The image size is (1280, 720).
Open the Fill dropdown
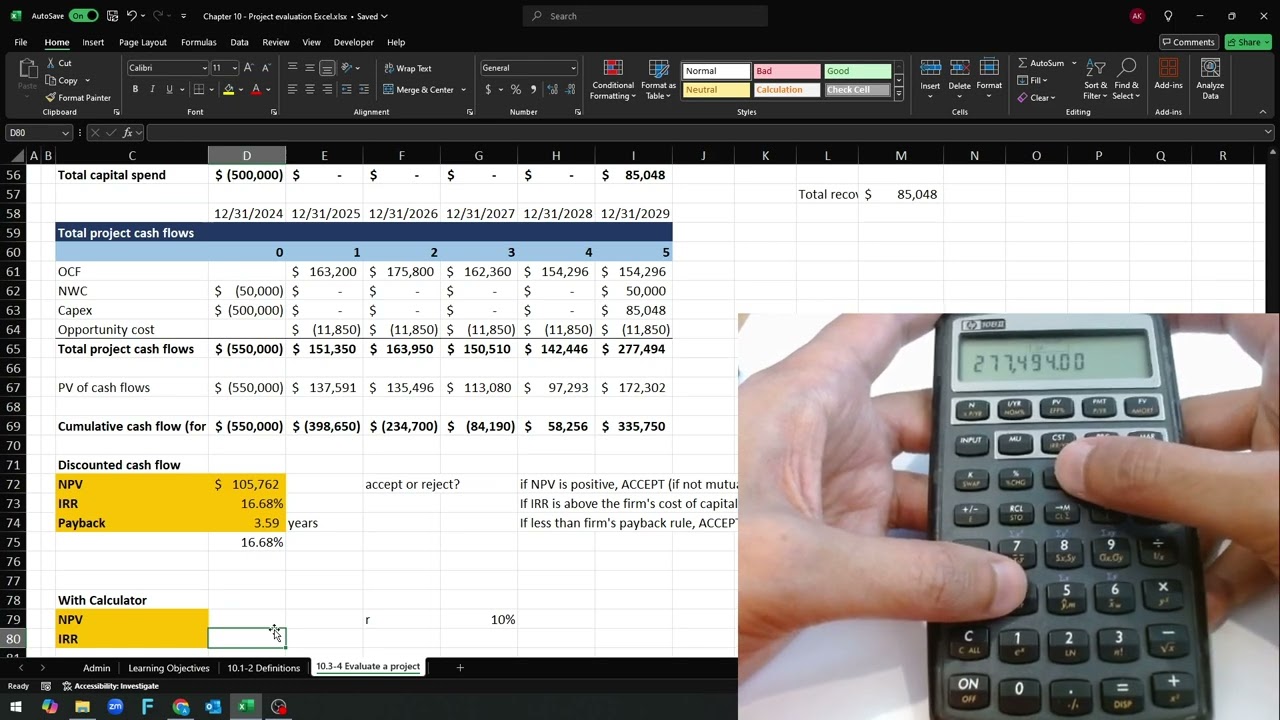tap(1032, 80)
